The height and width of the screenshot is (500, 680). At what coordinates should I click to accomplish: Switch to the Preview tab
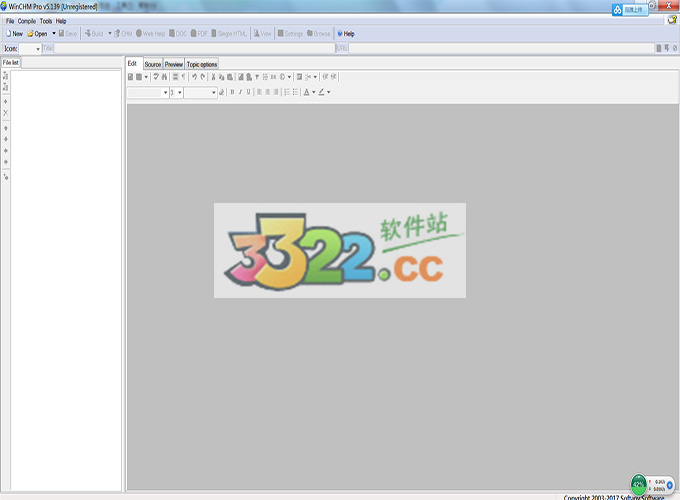tap(173, 64)
